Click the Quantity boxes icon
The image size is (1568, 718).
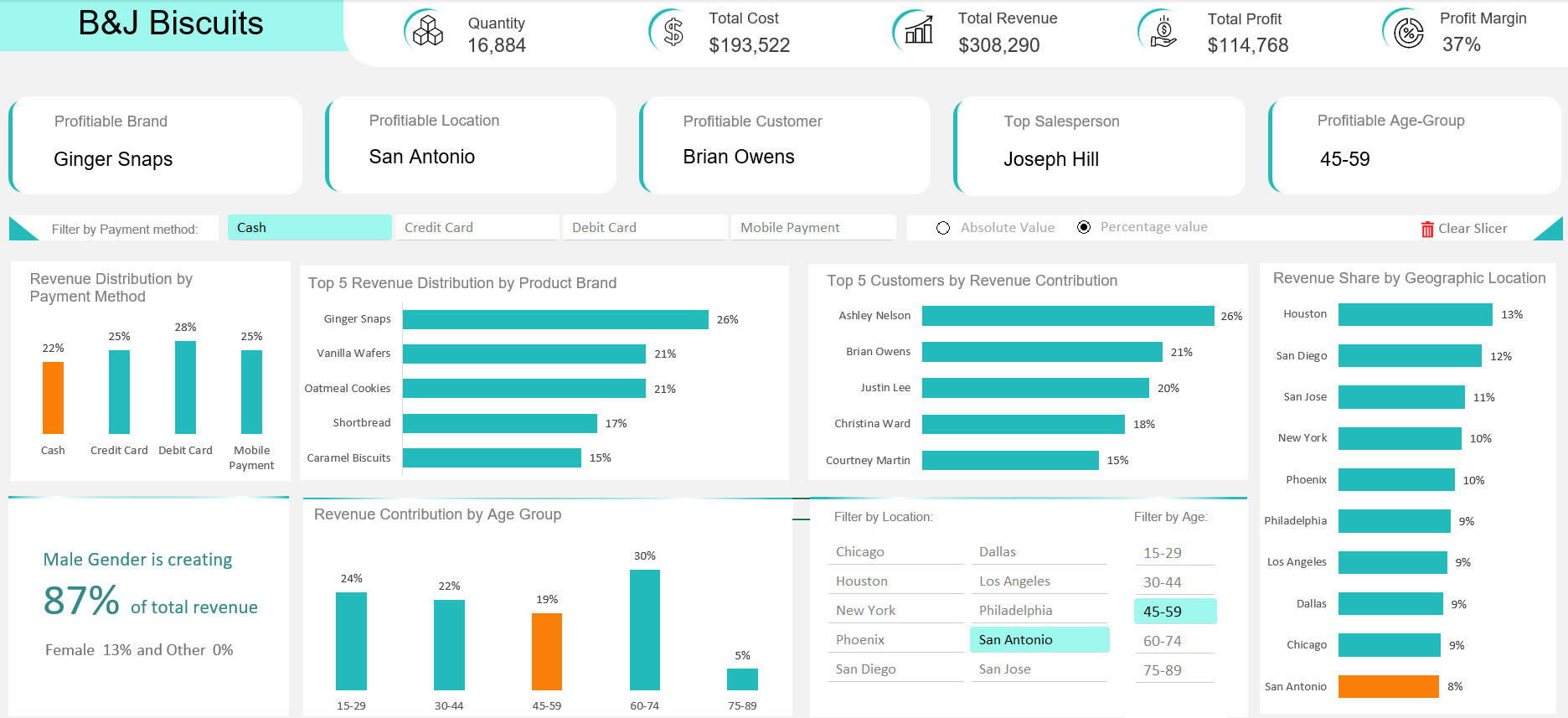point(428,32)
